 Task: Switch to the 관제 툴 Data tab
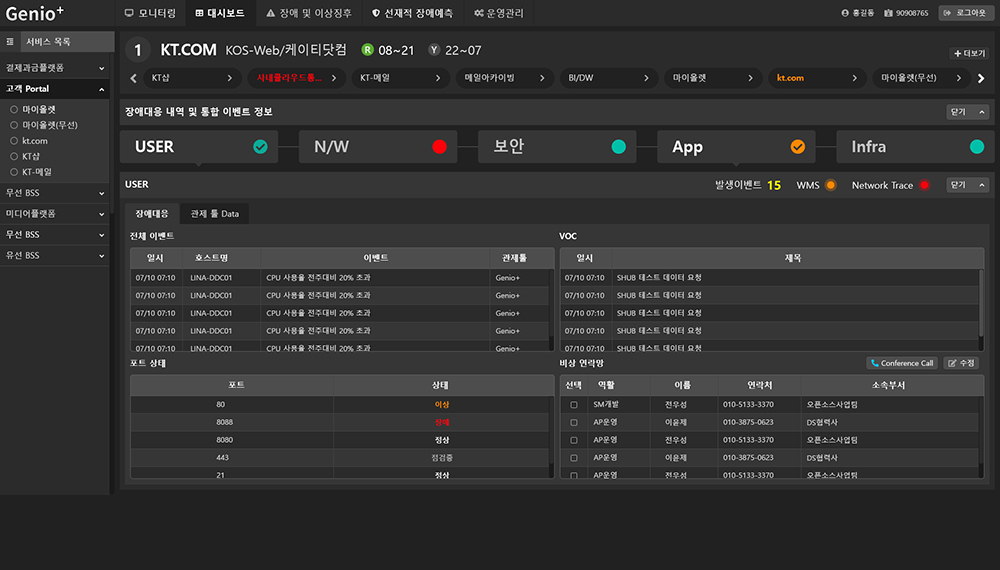click(x=214, y=214)
